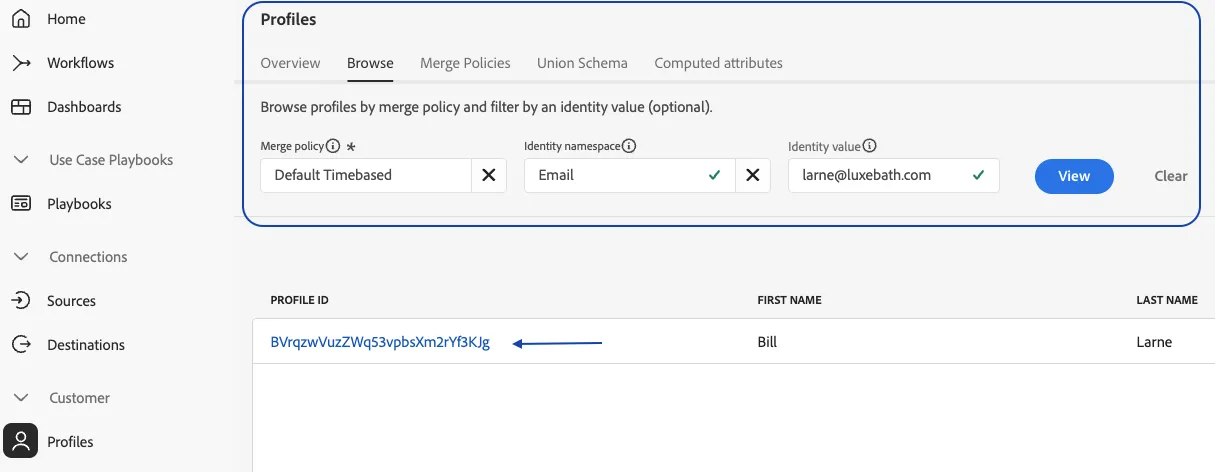
Task: Select the Browse tab
Action: pyautogui.click(x=370, y=63)
